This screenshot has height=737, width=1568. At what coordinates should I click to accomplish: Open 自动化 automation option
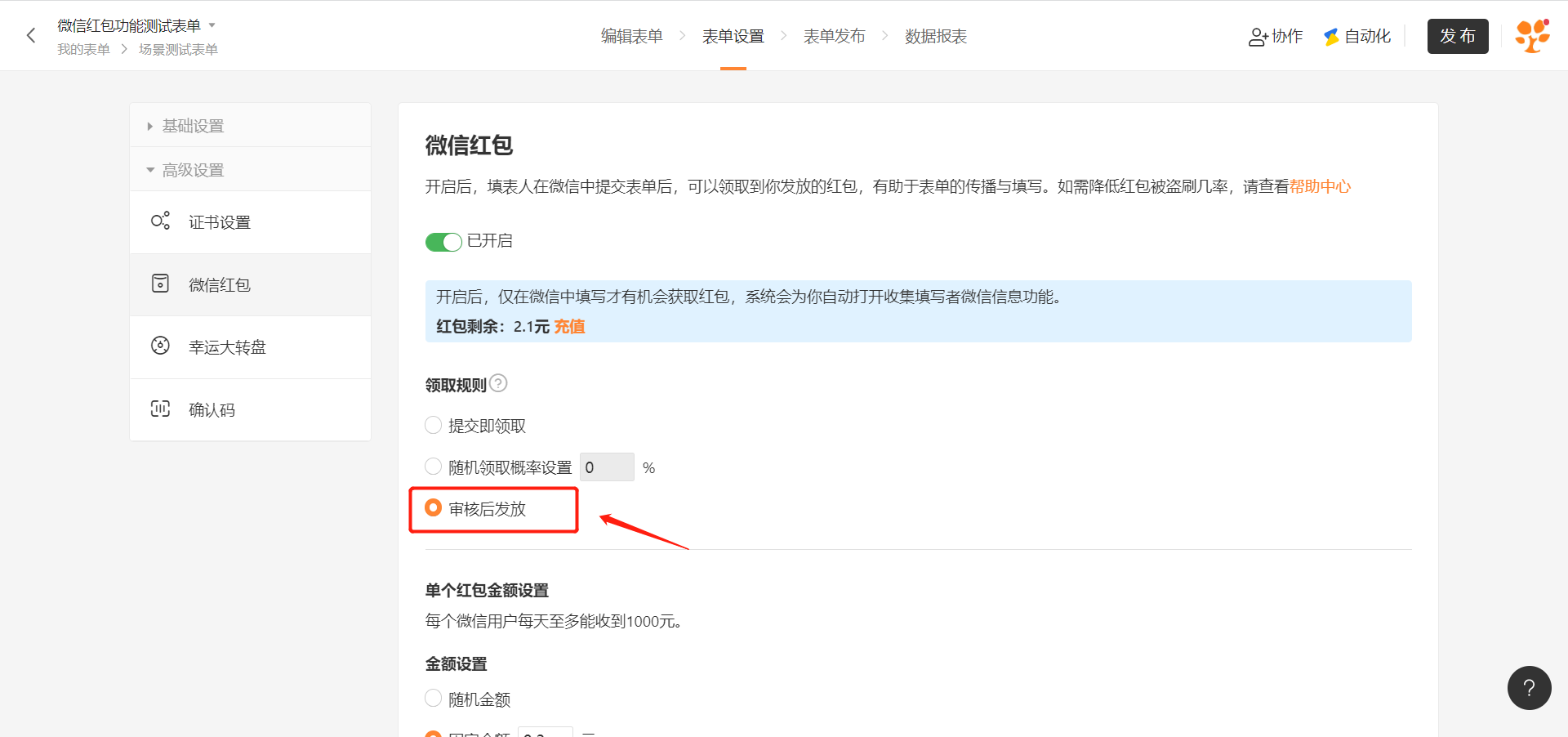pyautogui.click(x=1357, y=36)
